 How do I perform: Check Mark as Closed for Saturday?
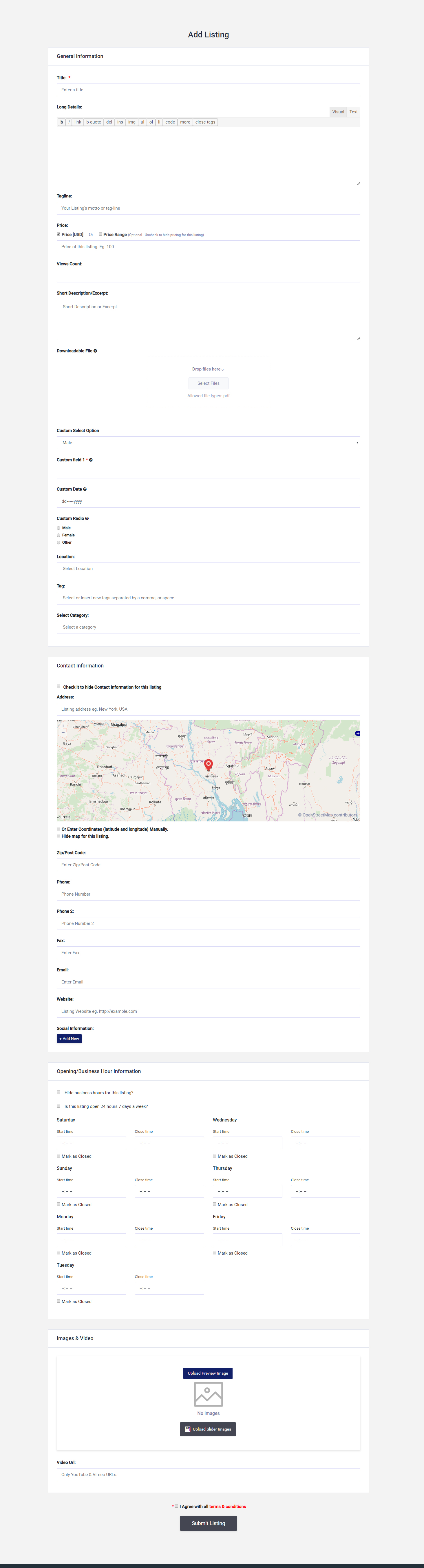(x=59, y=1155)
